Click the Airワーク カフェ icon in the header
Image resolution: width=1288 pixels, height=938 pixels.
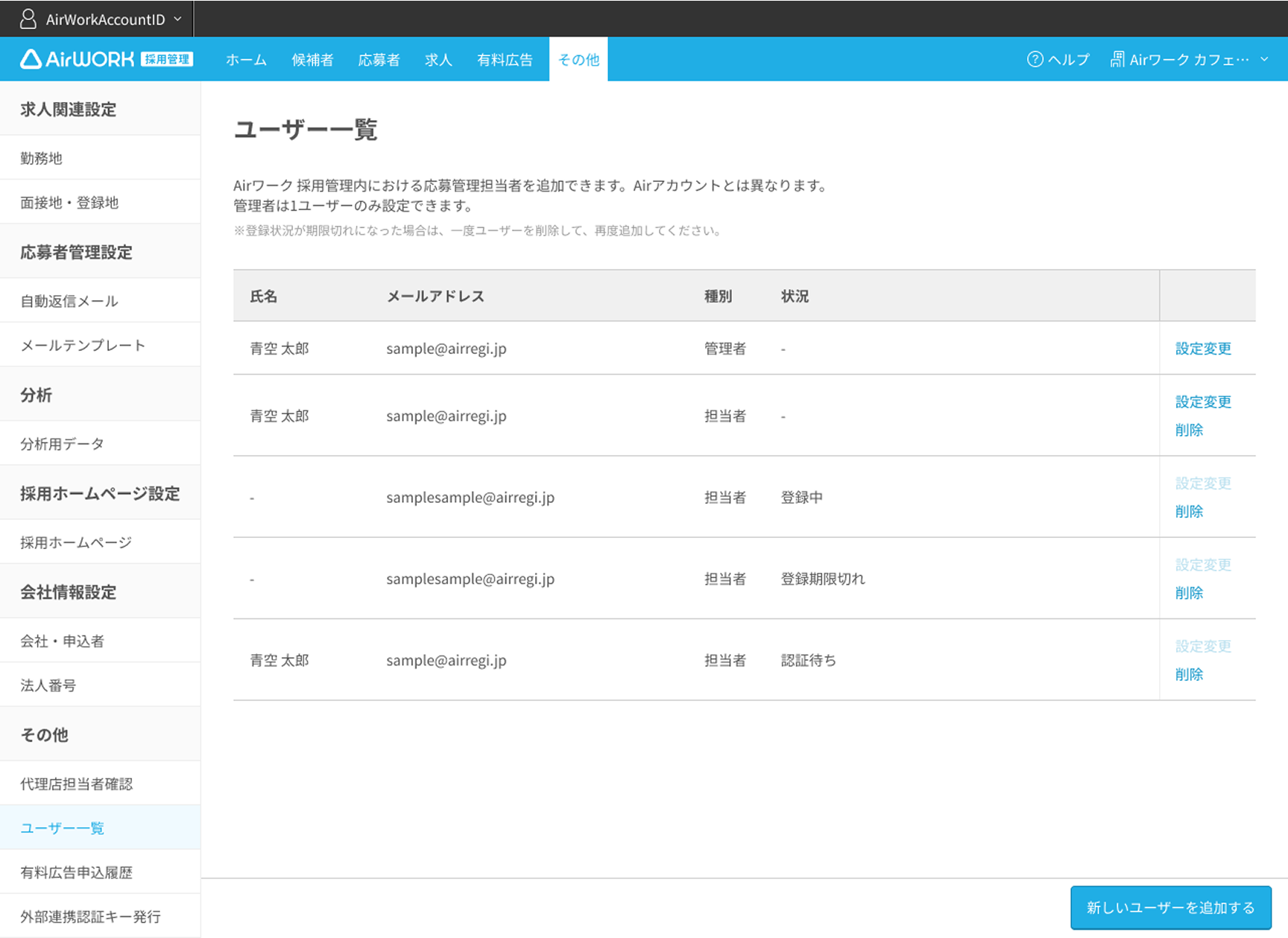[1117, 59]
